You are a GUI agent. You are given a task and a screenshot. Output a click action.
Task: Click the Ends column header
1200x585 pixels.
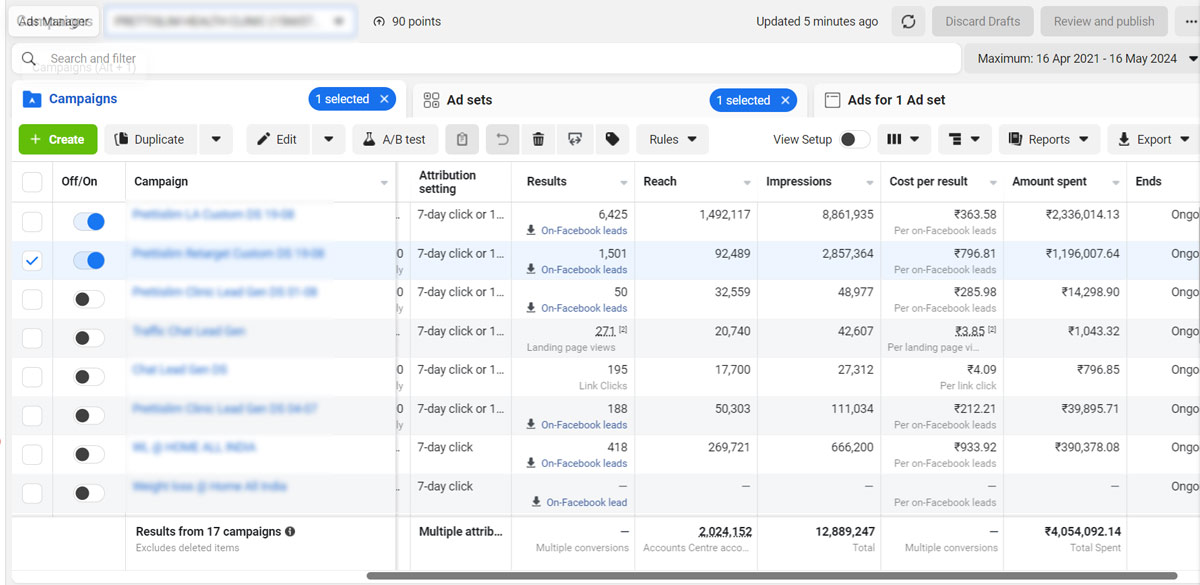tap(1148, 182)
